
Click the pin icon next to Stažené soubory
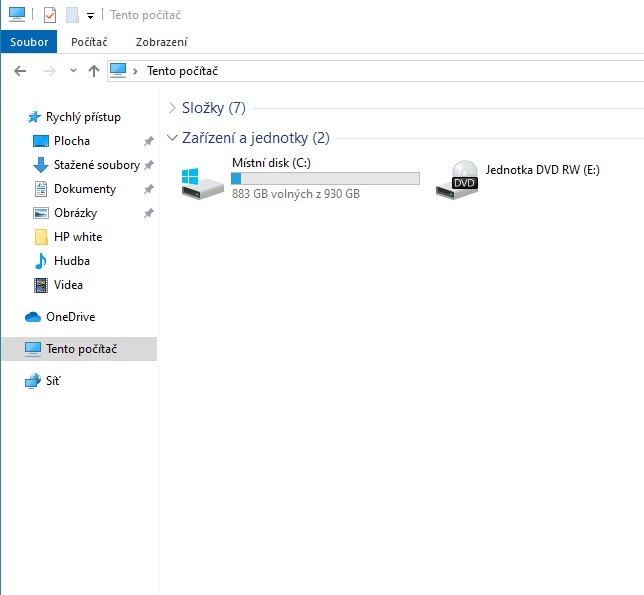pyautogui.click(x=149, y=165)
